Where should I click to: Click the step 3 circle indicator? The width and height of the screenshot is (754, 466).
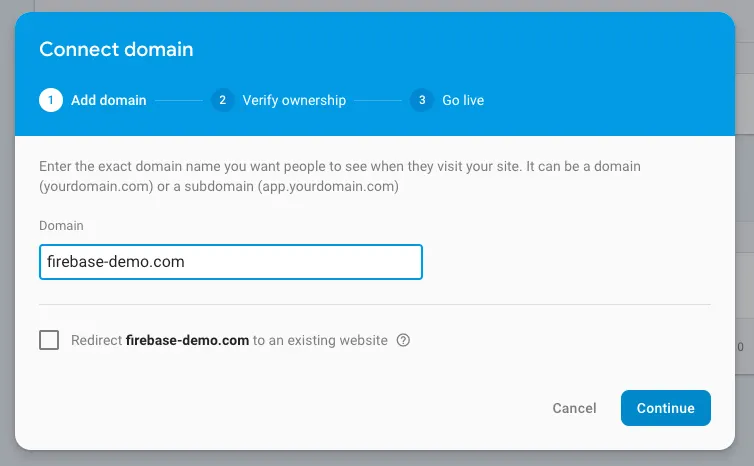tap(422, 100)
